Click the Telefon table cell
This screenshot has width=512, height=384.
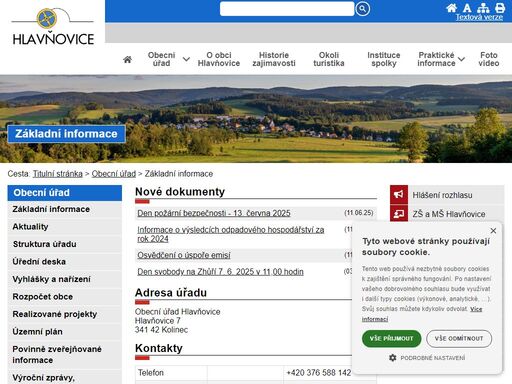171,373
